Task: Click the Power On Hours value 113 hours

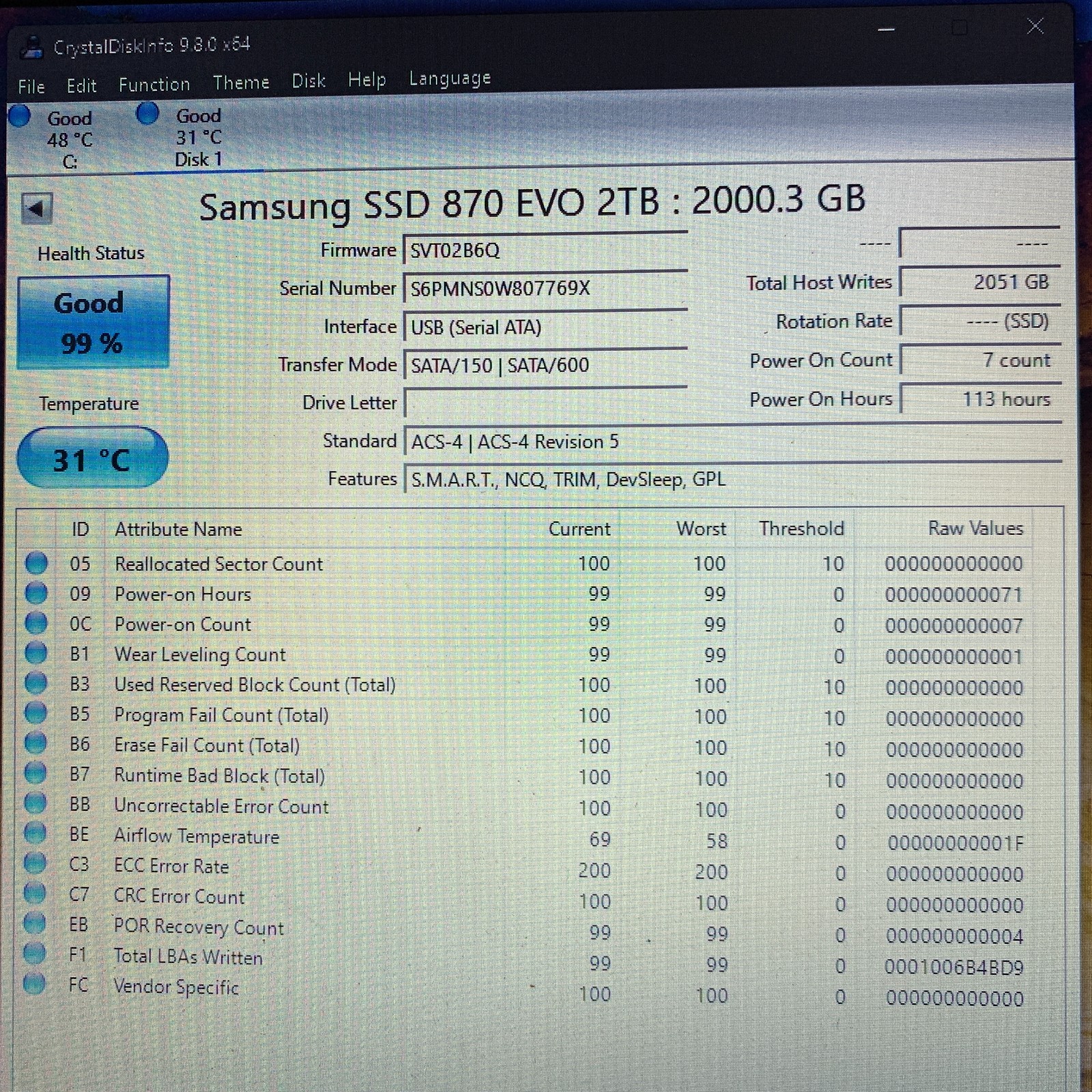Action: (980, 399)
